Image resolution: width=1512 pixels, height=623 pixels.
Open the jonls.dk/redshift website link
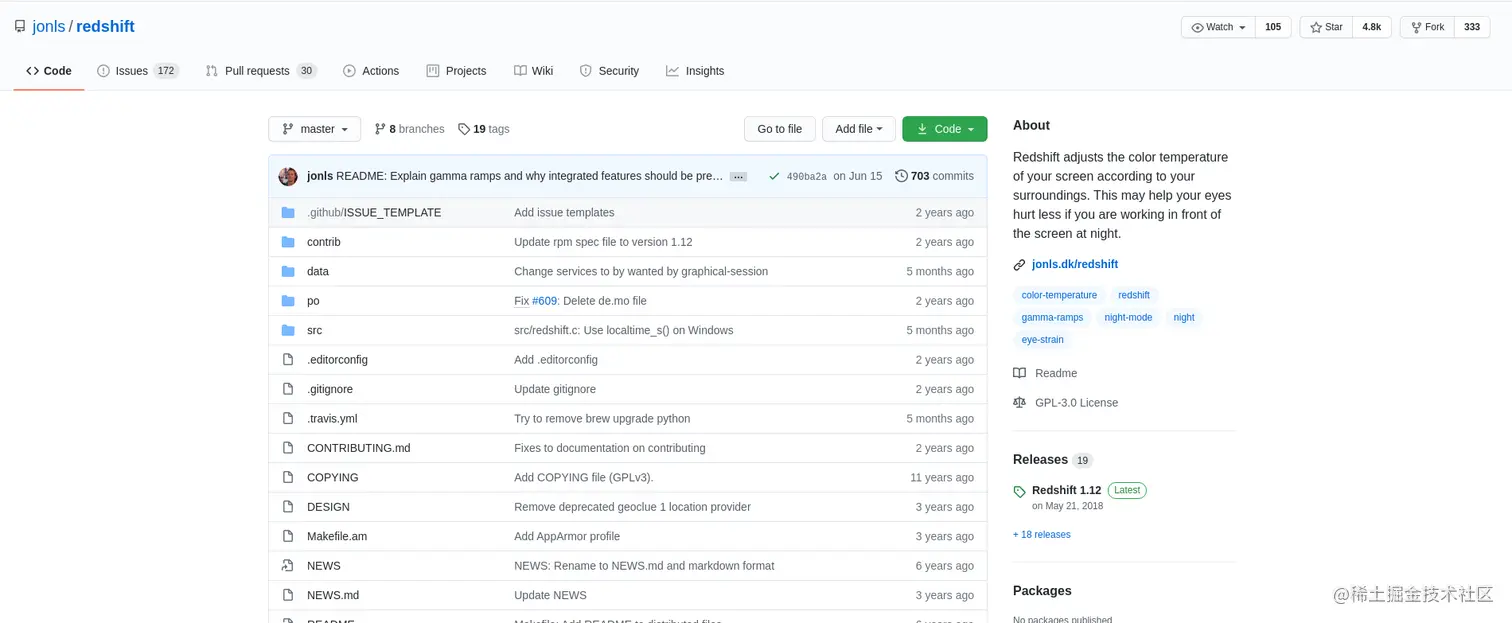pyautogui.click(x=1075, y=265)
